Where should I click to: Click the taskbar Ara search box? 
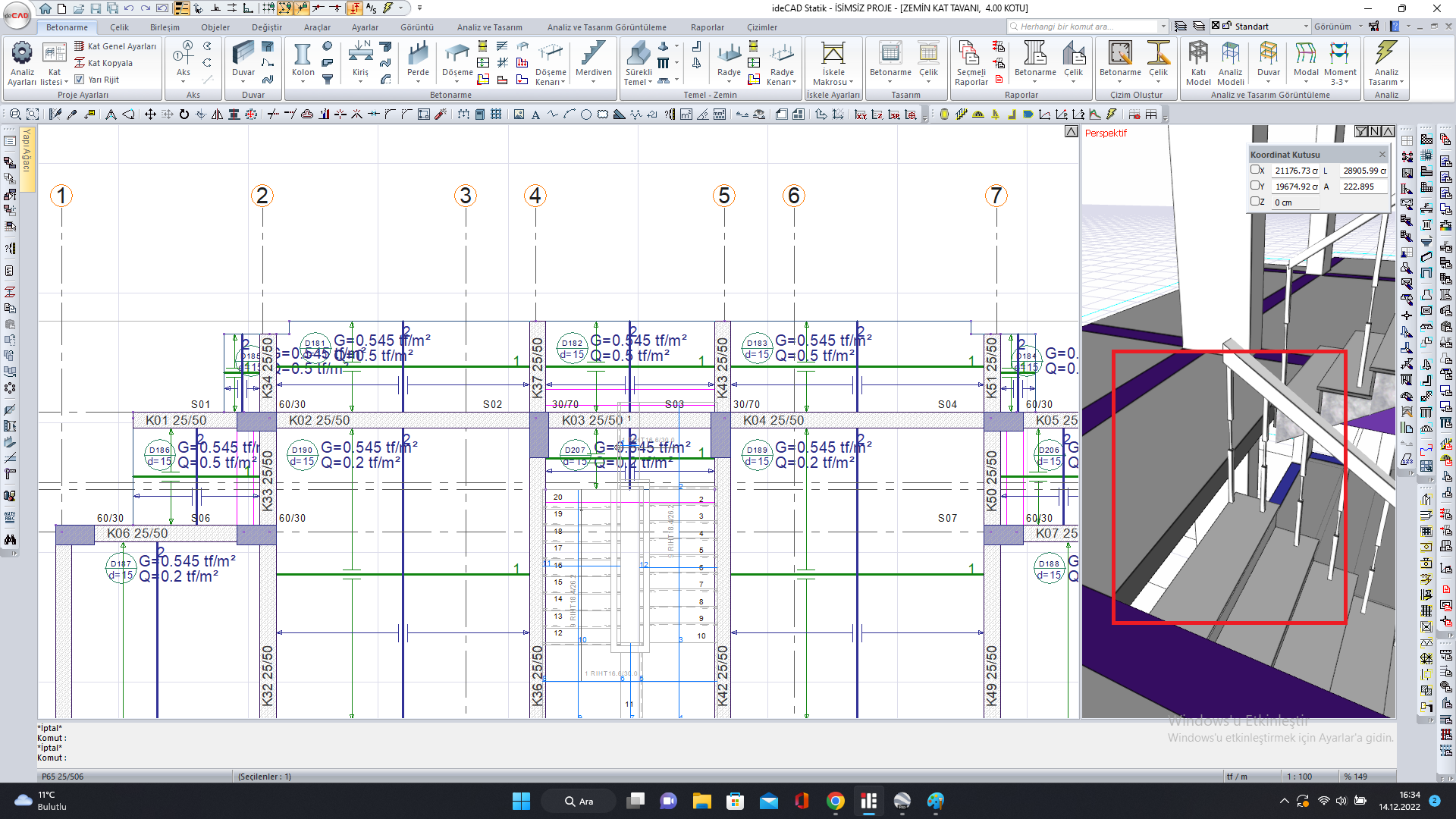point(579,801)
